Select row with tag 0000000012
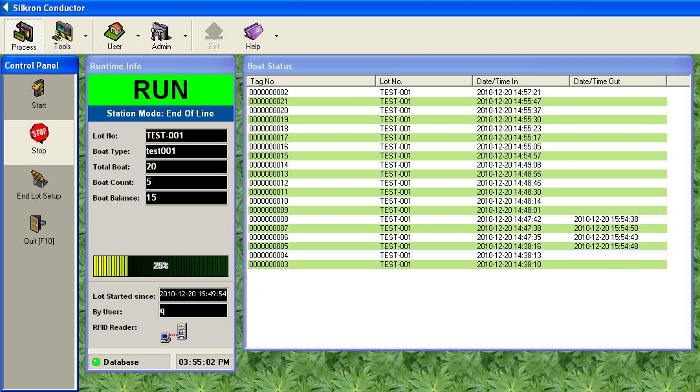The height and width of the screenshot is (392, 700). tap(457, 183)
